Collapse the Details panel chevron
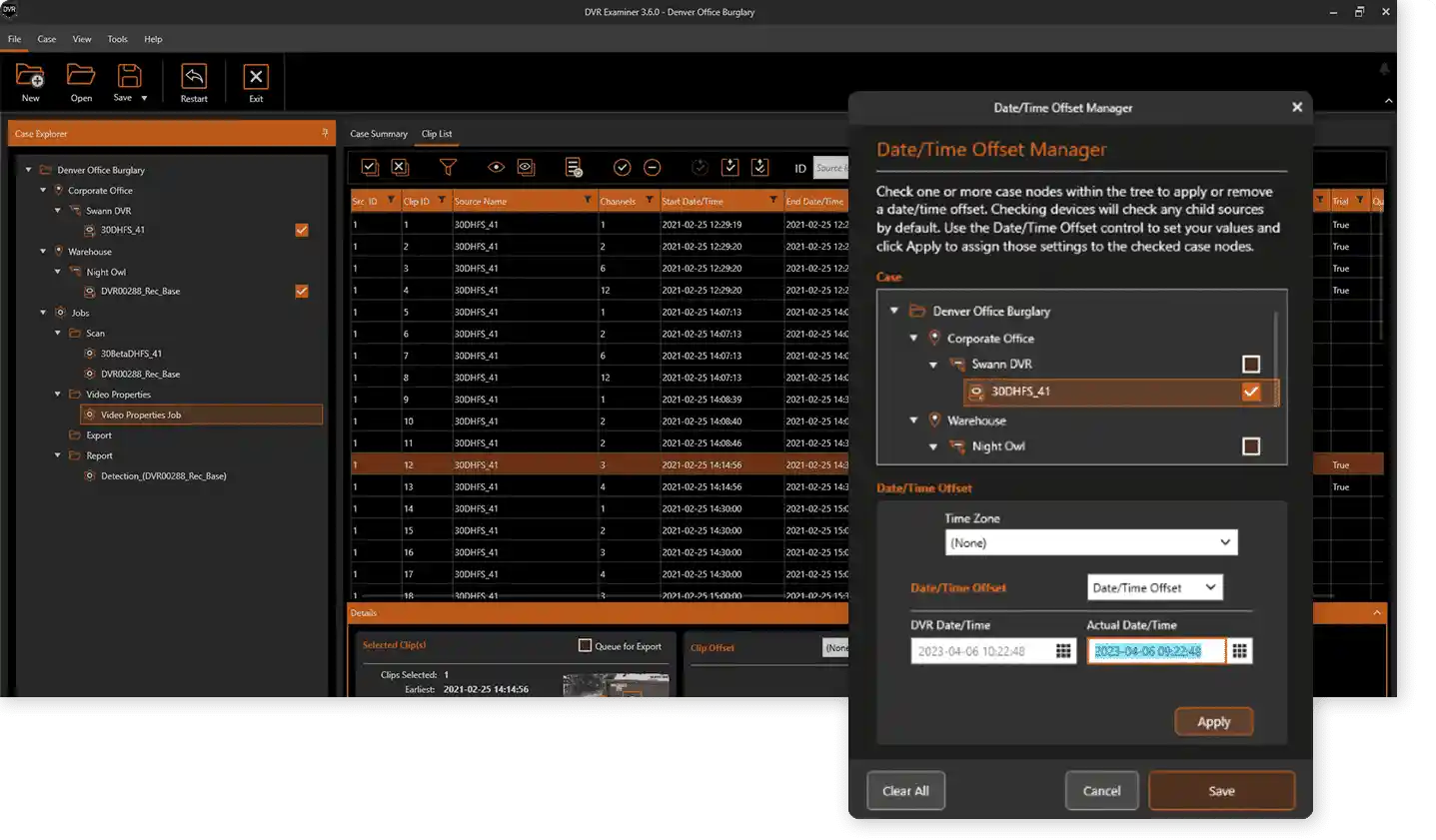Screen dimensions: 1436x840 click(1377, 612)
